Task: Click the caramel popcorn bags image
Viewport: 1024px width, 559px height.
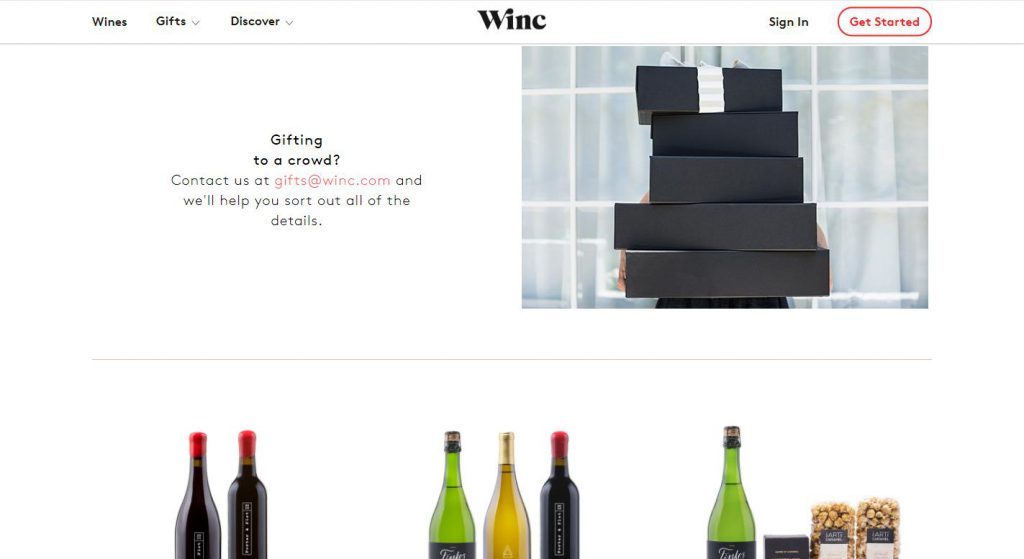Action: pyautogui.click(x=856, y=528)
